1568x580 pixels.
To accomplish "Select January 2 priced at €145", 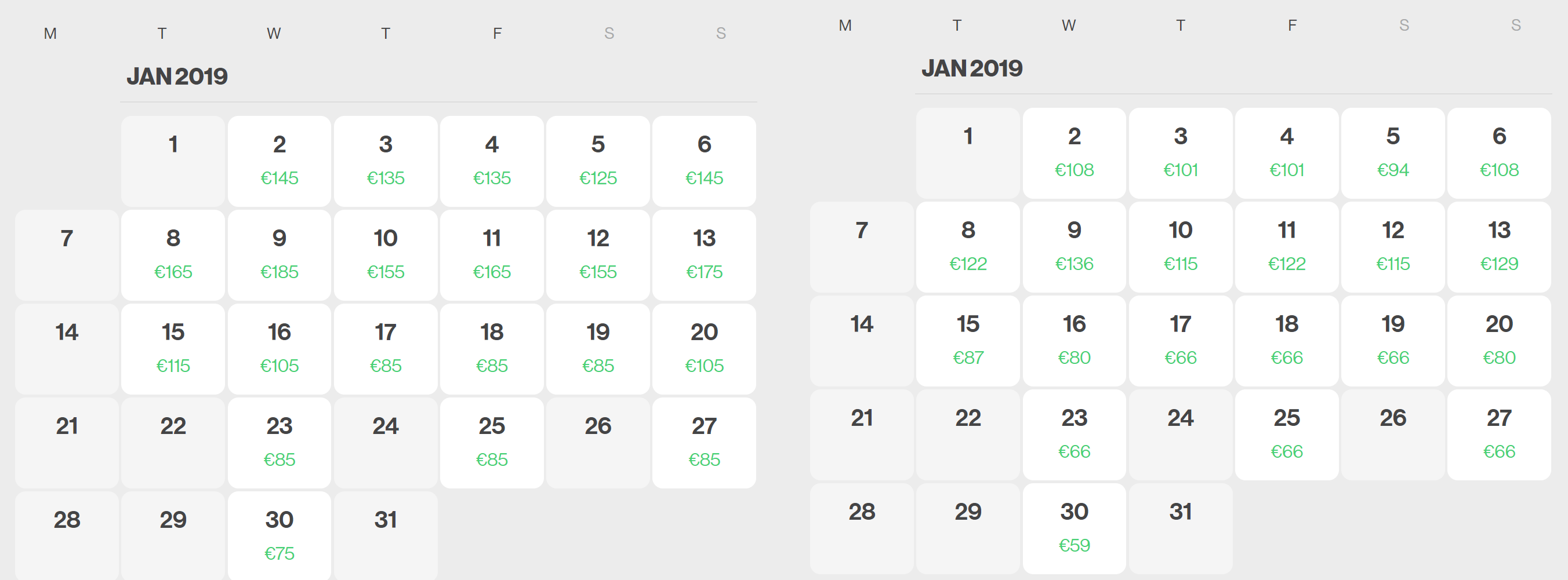I will coord(280,160).
